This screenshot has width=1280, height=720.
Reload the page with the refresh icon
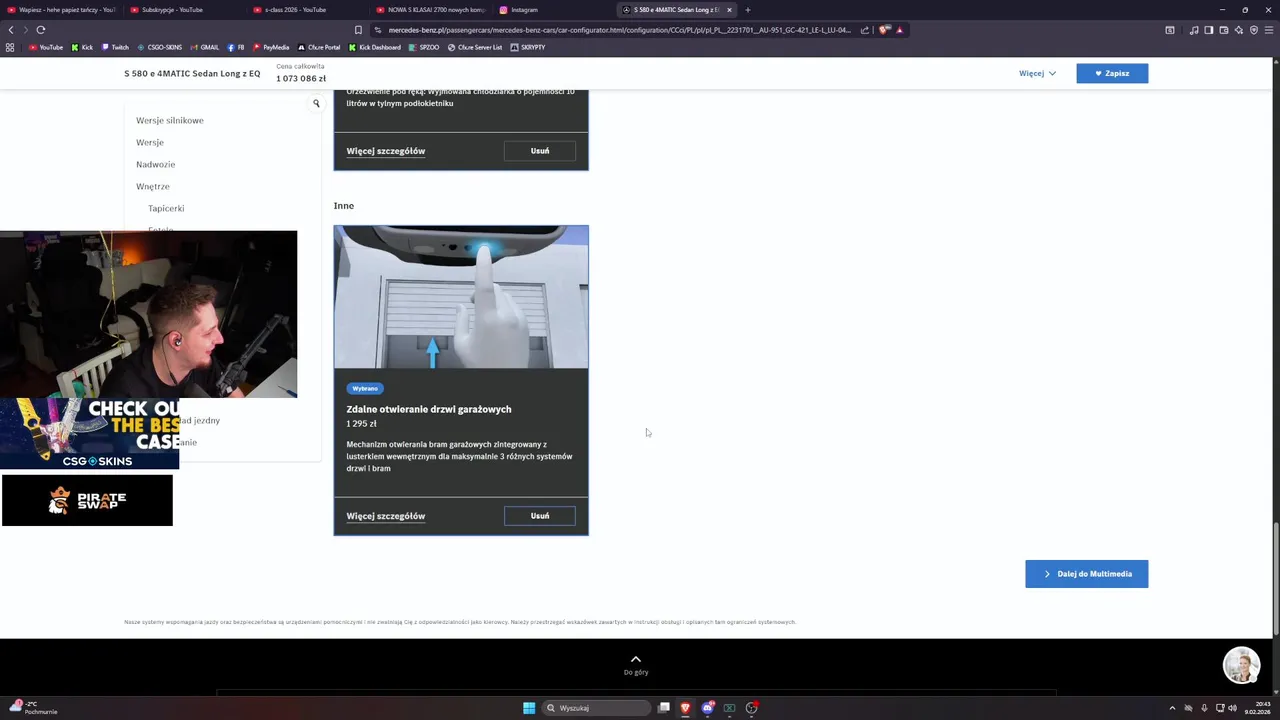(x=41, y=30)
